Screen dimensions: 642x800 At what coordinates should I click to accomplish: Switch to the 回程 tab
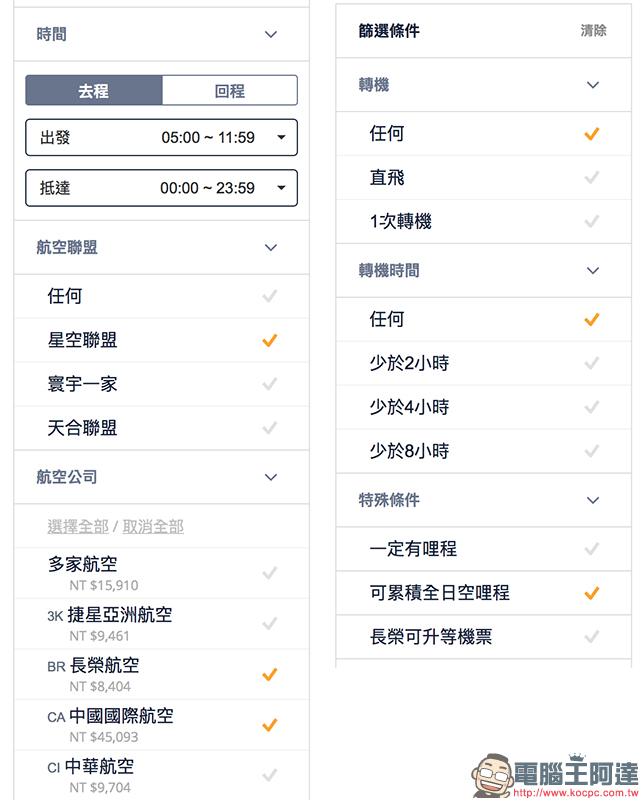point(230,91)
